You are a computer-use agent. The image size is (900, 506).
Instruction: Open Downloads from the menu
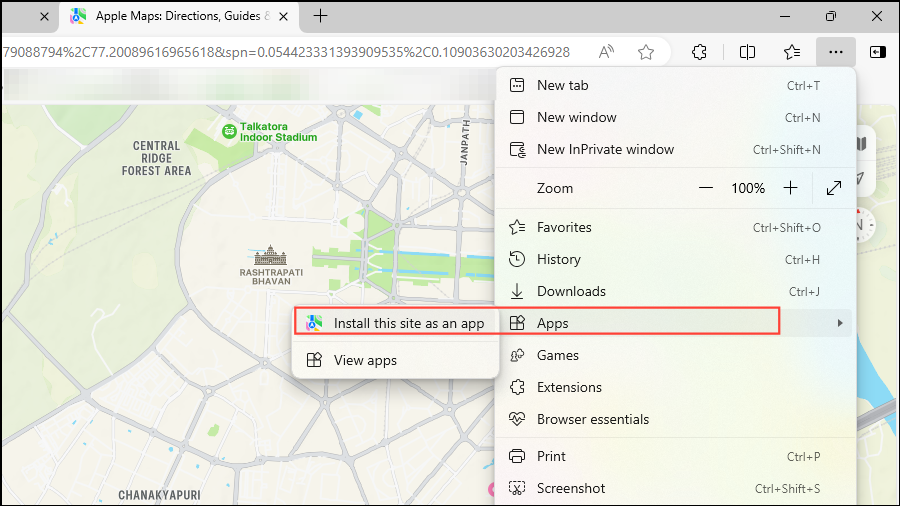(x=675, y=292)
